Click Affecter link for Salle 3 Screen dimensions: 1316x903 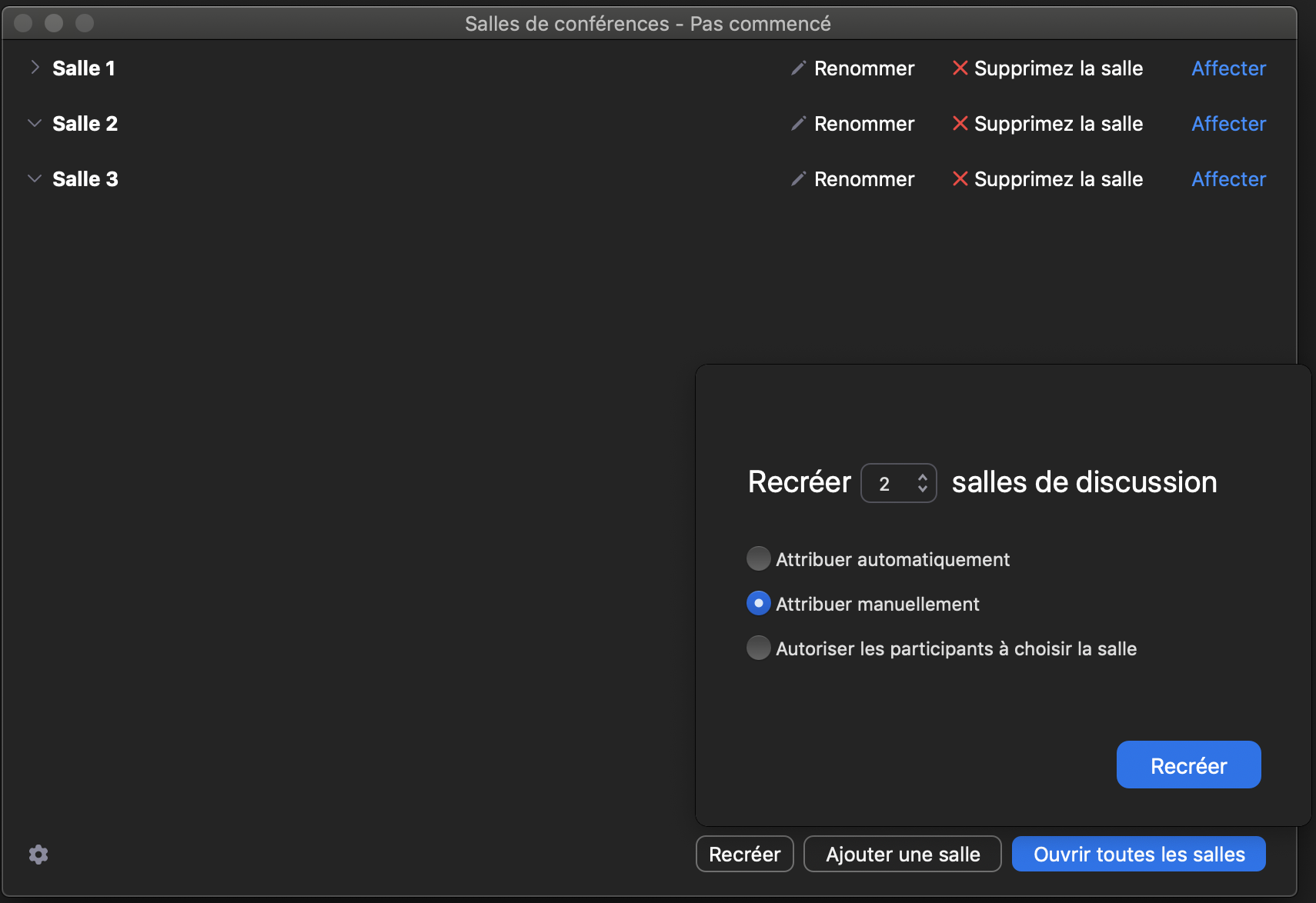[x=1228, y=179]
